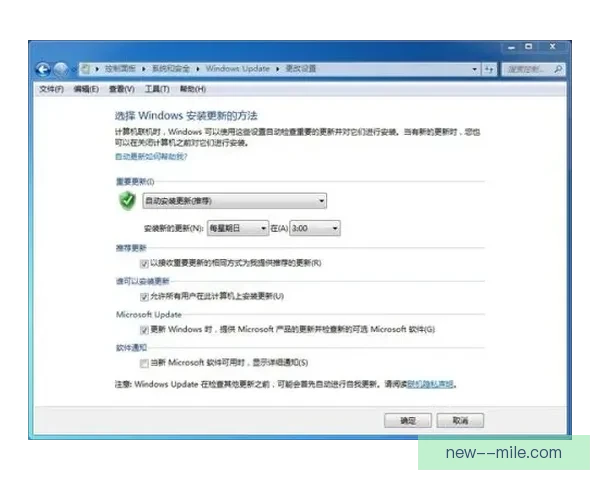Open the online privacy statement link

tap(430, 384)
